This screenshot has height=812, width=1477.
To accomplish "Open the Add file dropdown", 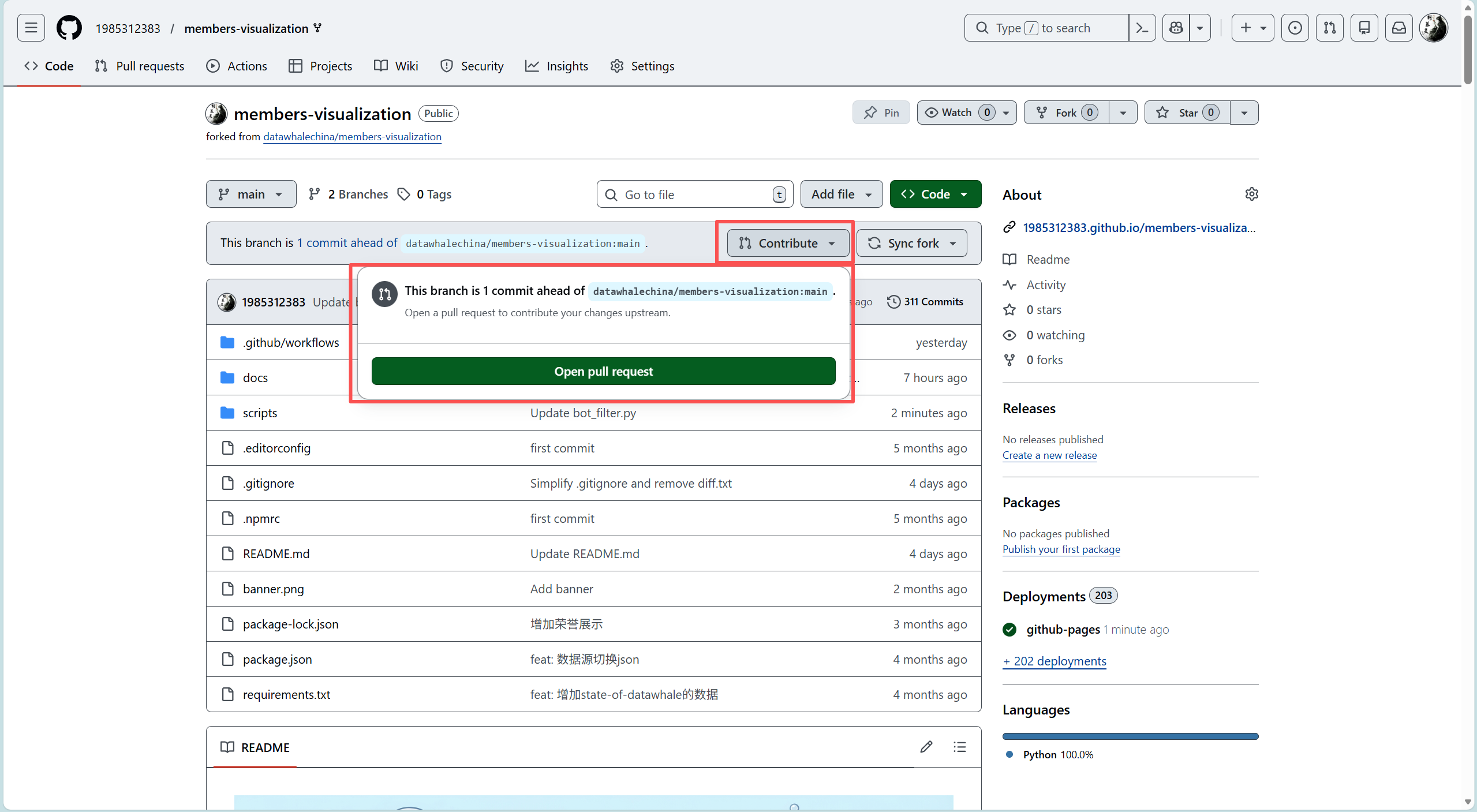I will (x=841, y=194).
